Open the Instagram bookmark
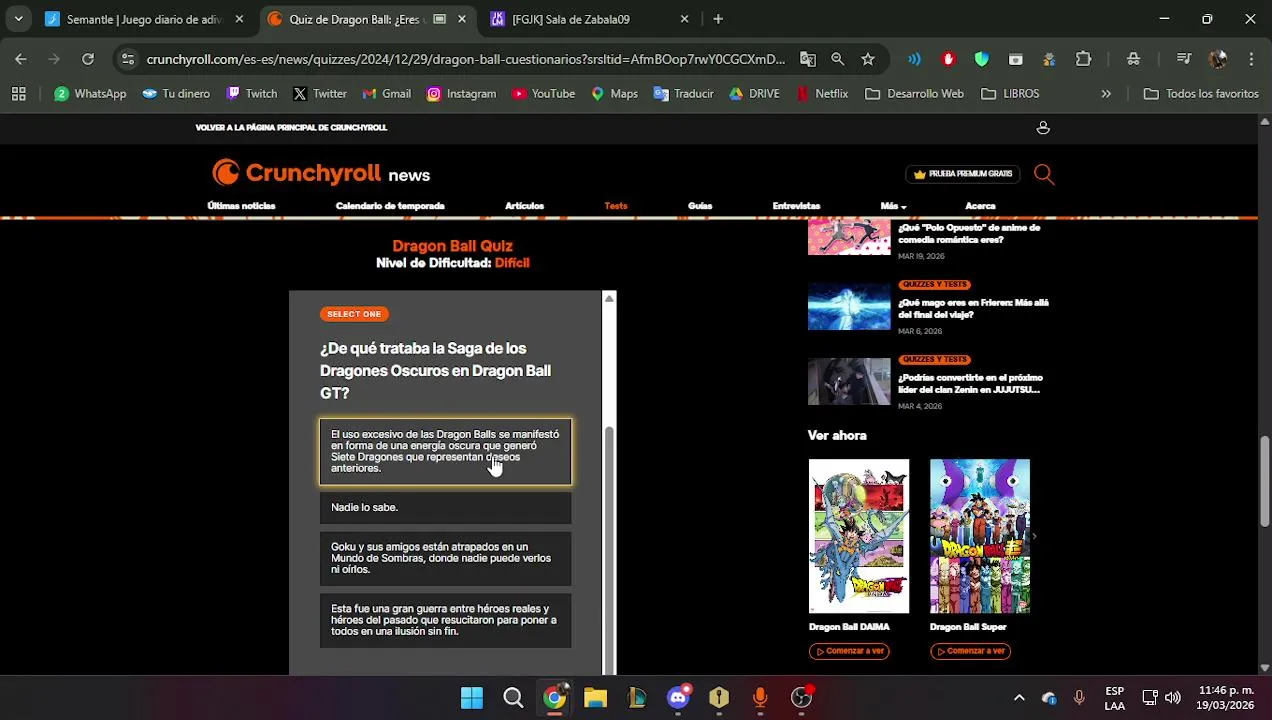The height and width of the screenshot is (720, 1272). pyautogui.click(x=461, y=93)
